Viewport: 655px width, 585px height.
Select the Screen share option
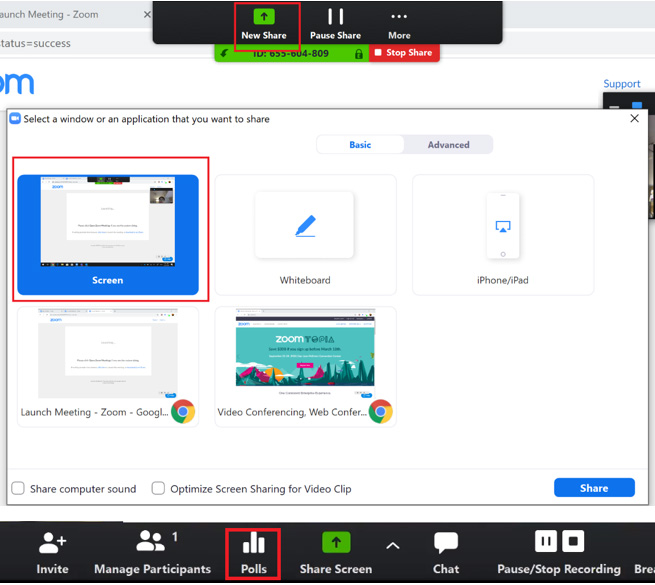108,235
